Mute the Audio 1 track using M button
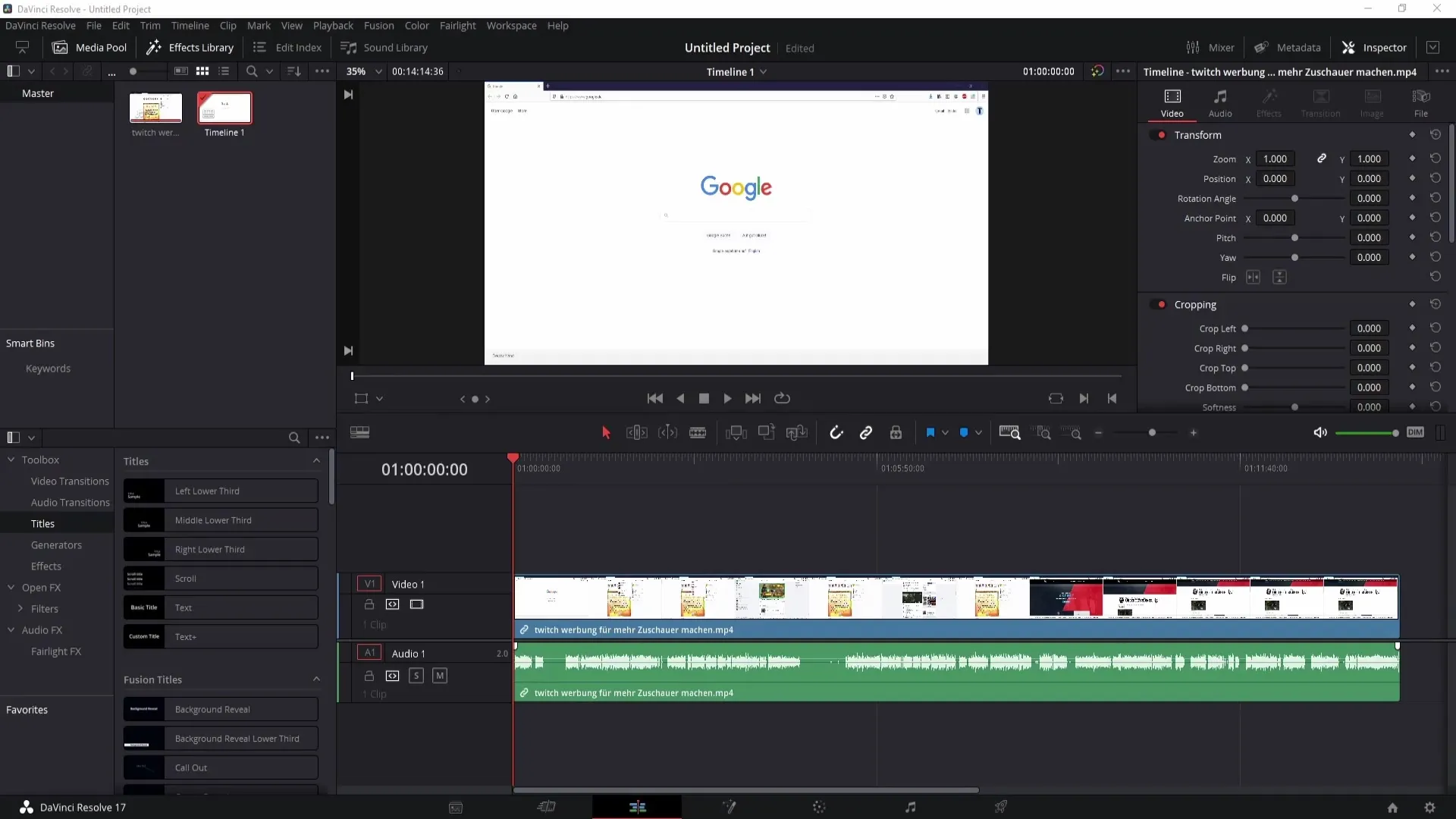Image resolution: width=1456 pixels, height=819 pixels. coord(439,675)
